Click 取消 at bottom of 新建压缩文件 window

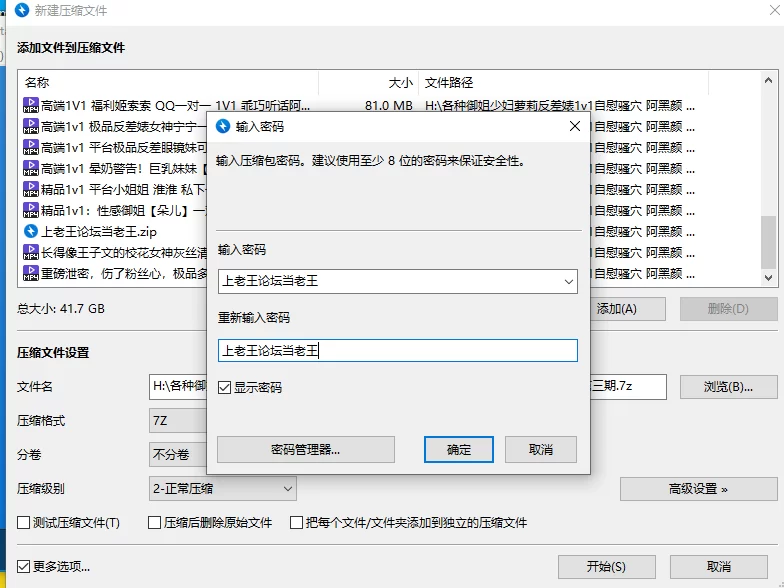718,566
